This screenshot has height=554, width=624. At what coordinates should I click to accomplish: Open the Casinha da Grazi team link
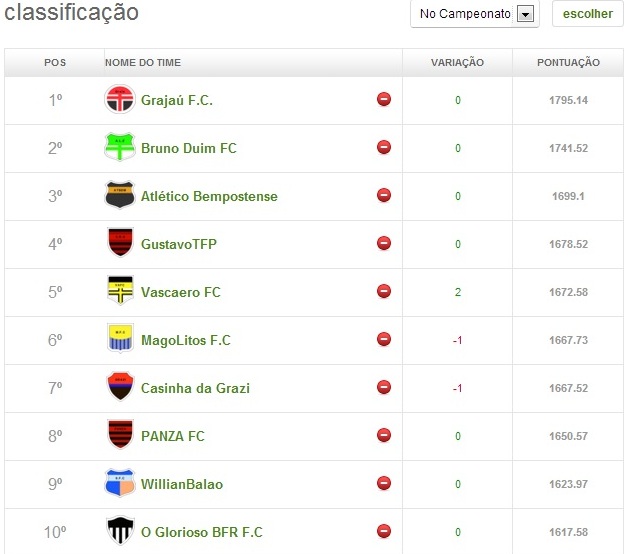195,388
